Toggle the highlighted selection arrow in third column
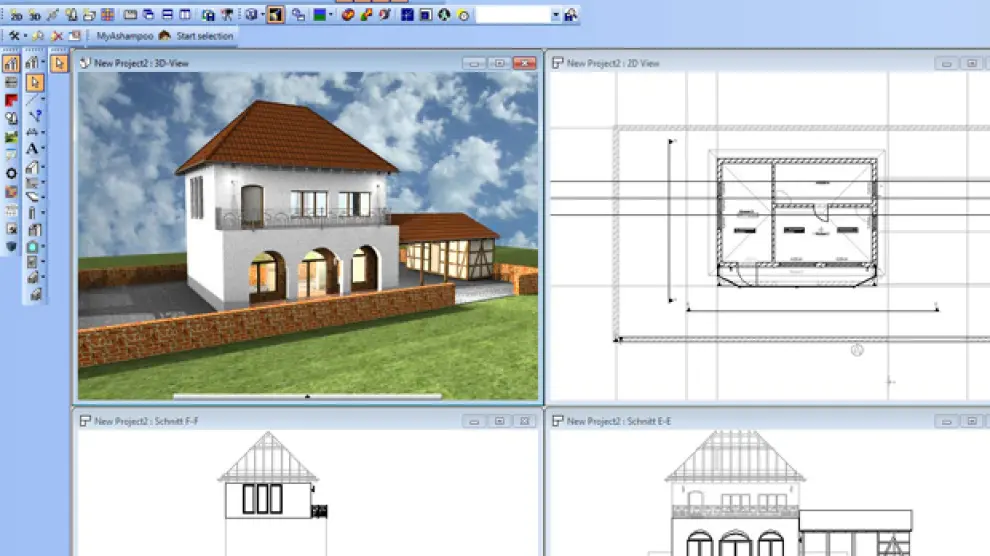Screen dimensions: 990x556 click(59, 64)
